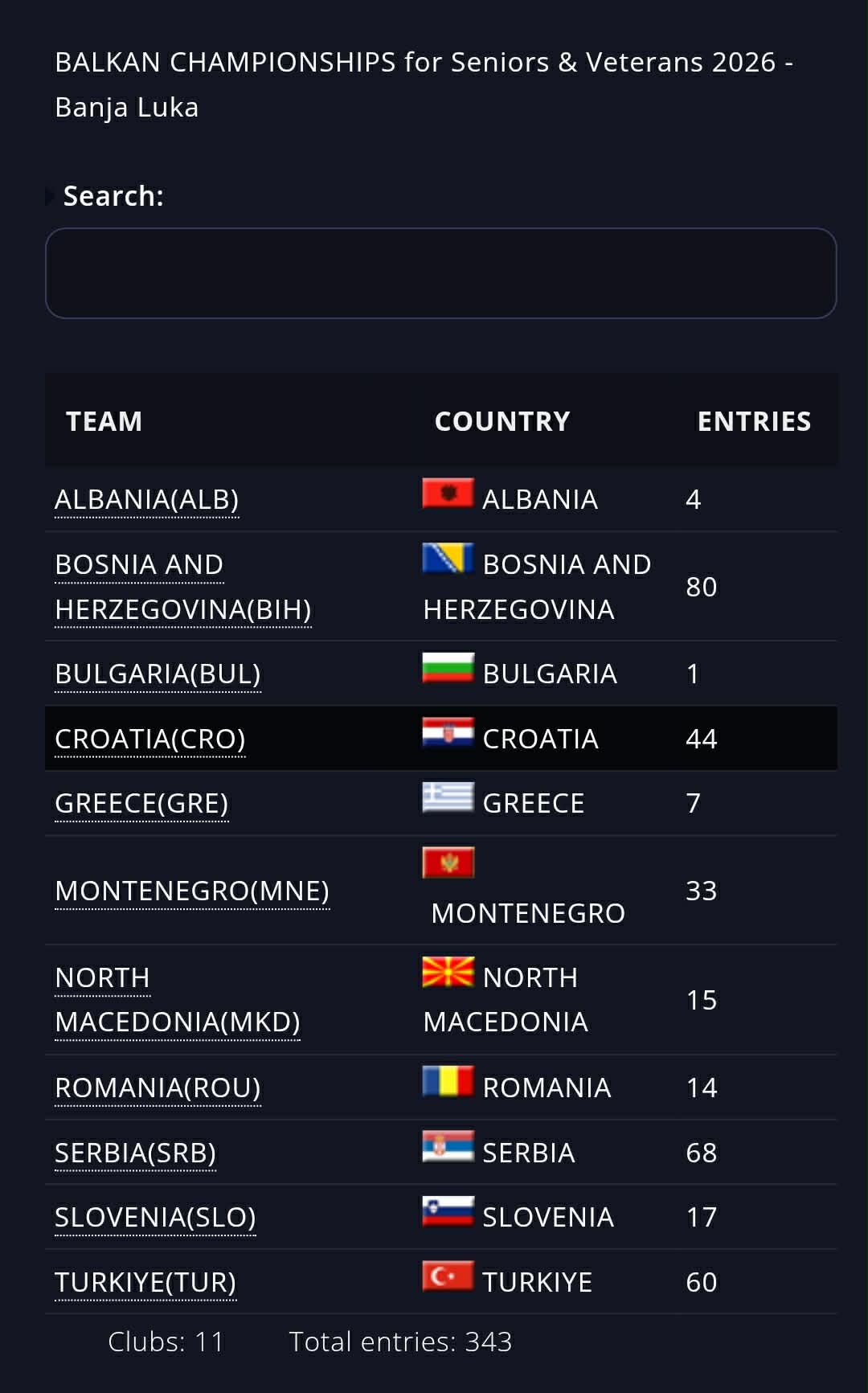The height and width of the screenshot is (1393, 868).
Task: Click the Albania flag icon
Action: click(x=448, y=494)
